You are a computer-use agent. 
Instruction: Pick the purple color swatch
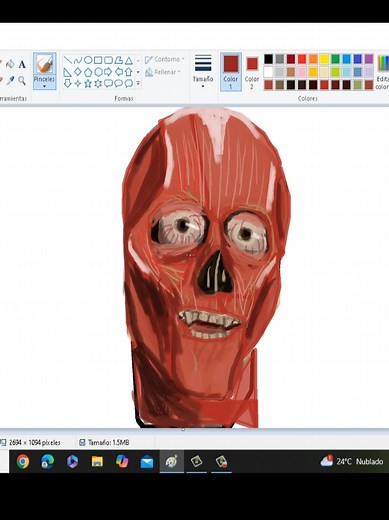(x=369, y=59)
